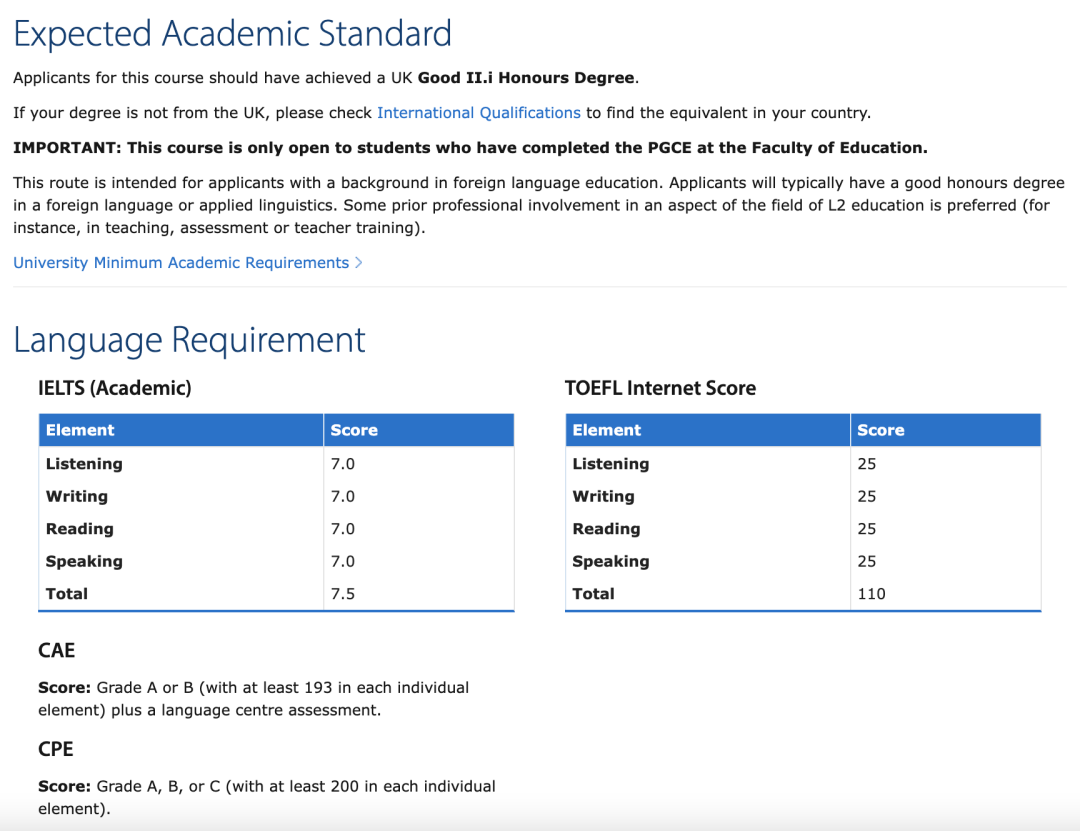Click the Writing row label in IELTS table
Screen dimensions: 1080x831
(77, 497)
